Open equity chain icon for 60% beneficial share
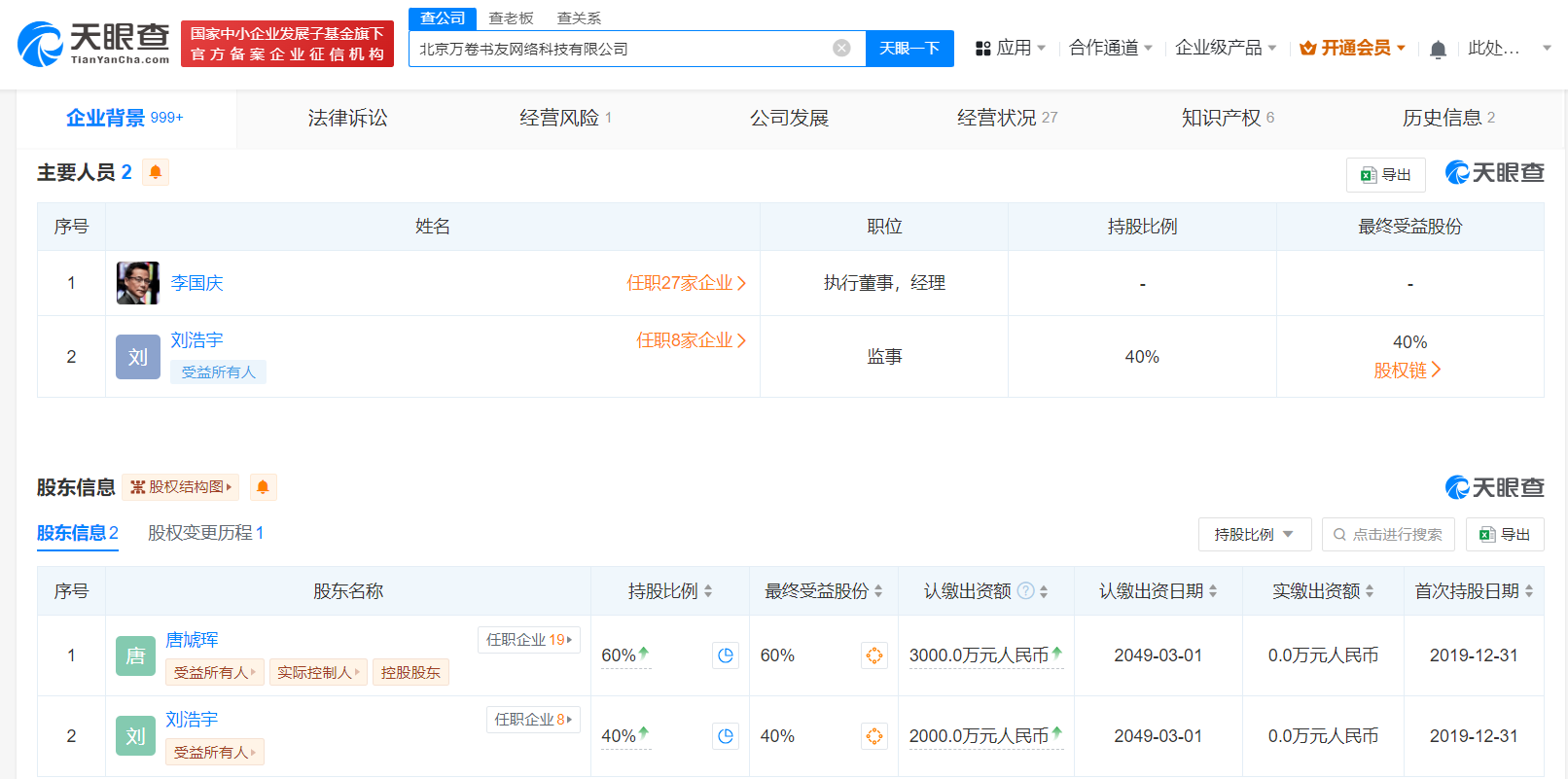1568x779 pixels. click(874, 655)
